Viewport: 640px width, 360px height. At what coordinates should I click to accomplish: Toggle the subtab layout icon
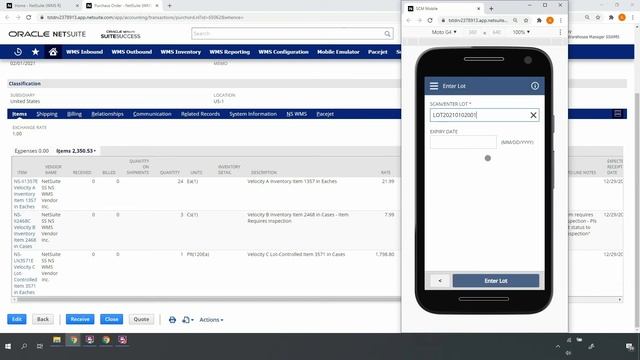pos(618,114)
